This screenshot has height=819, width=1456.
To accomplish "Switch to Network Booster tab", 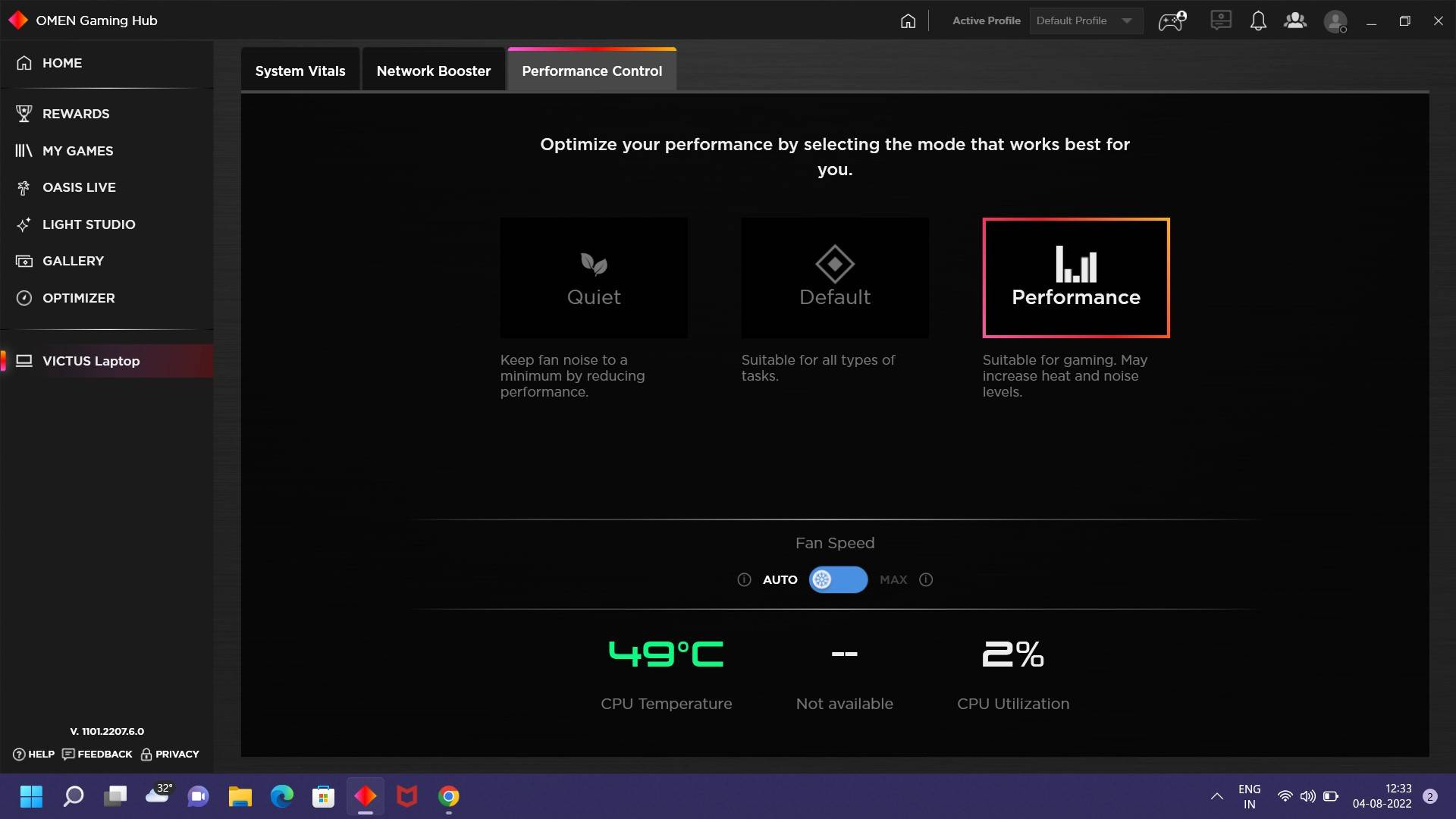I will 433,71.
